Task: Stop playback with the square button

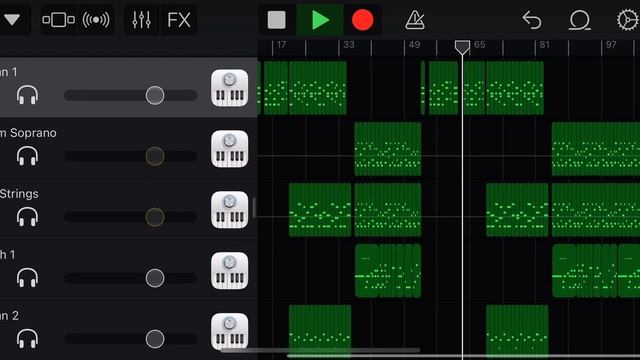Action: (276, 20)
